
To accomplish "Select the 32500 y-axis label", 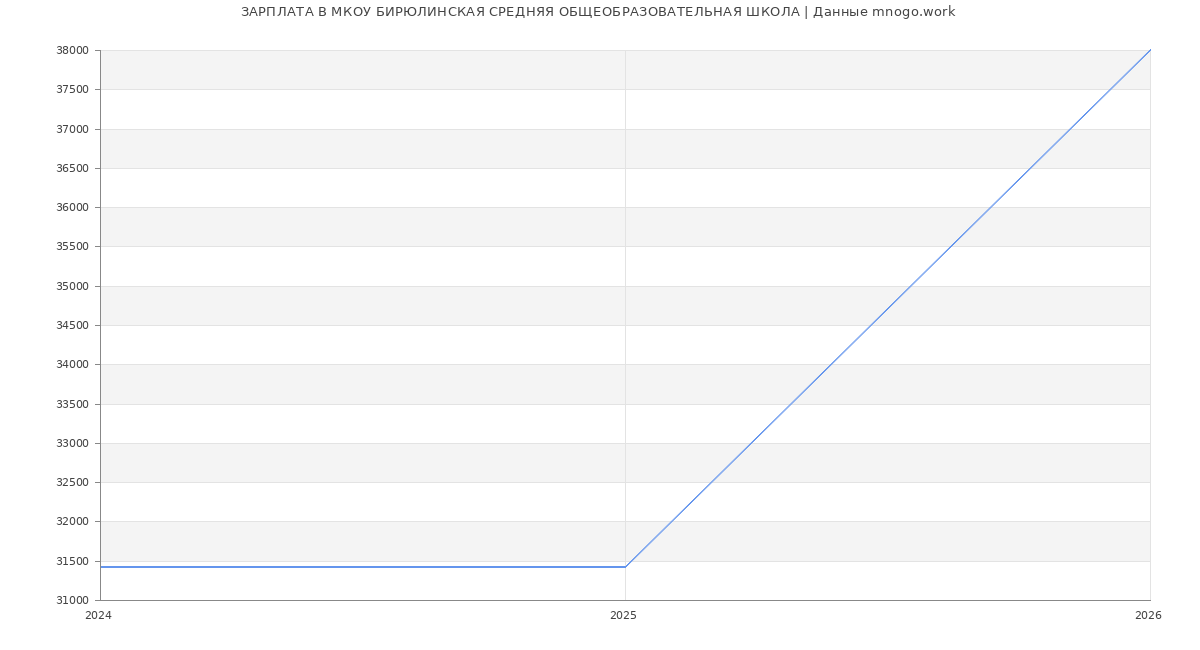I will [x=72, y=483].
